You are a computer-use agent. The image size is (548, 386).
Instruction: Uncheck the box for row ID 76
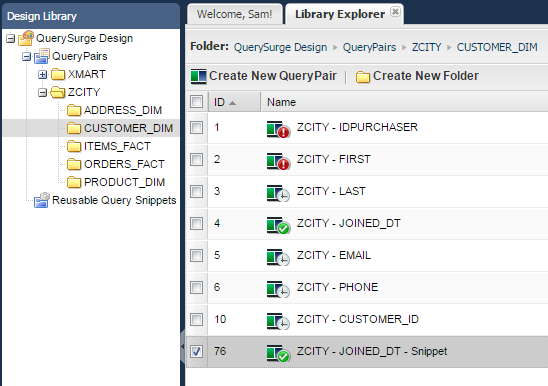pos(196,351)
